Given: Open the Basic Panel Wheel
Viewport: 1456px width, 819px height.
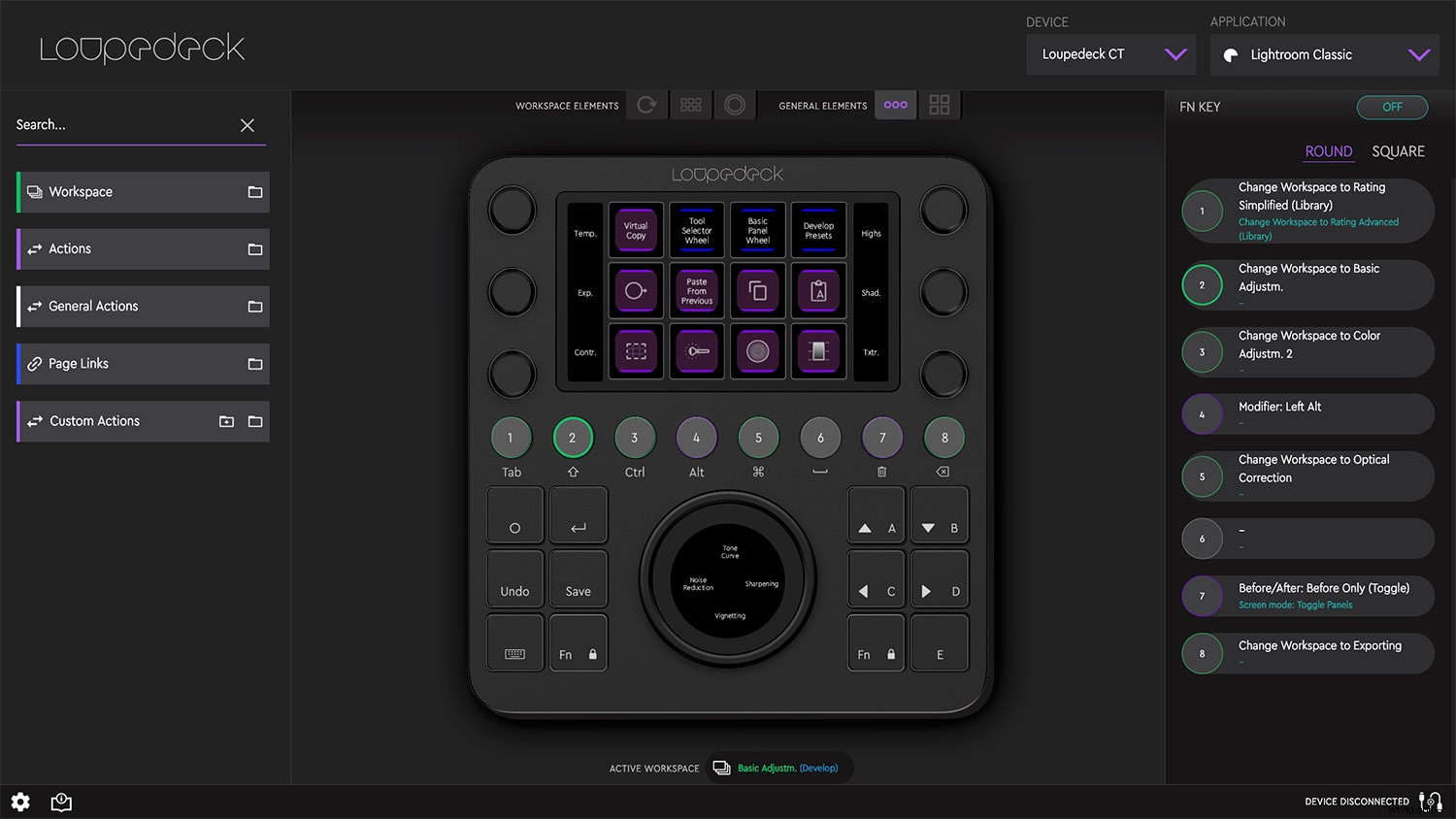Looking at the screenshot, I should pos(758,230).
